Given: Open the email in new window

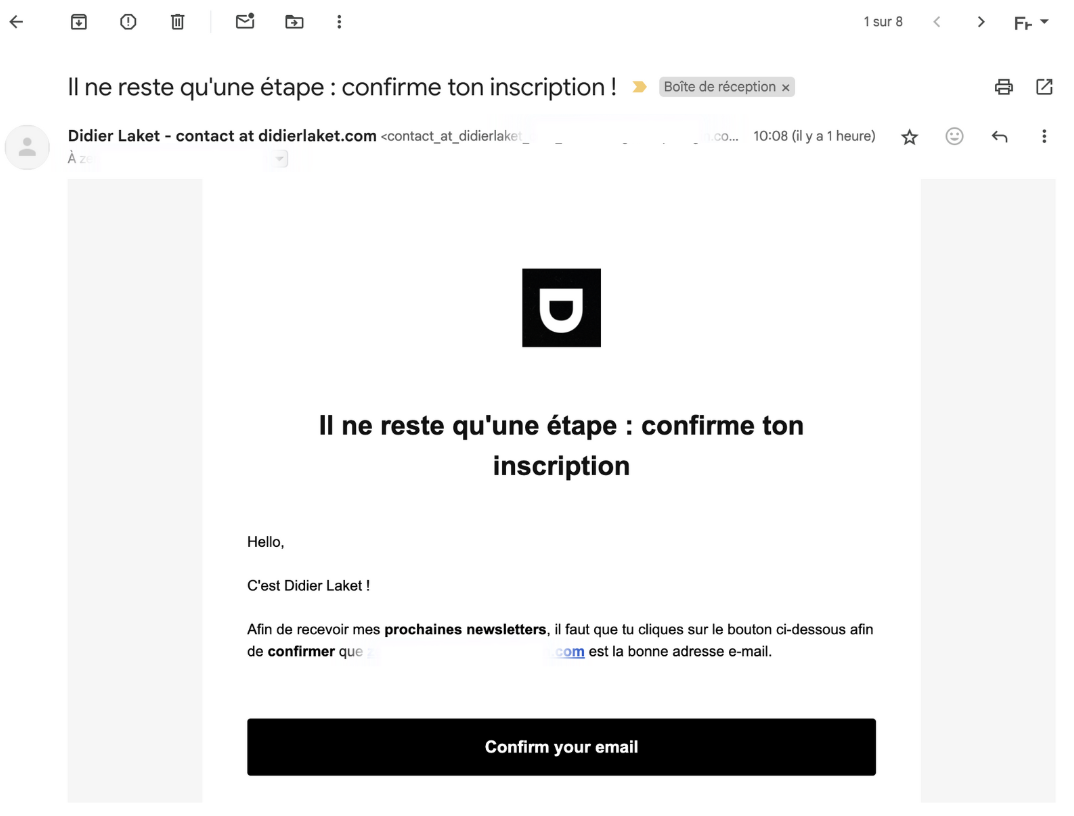Looking at the screenshot, I should (1044, 87).
